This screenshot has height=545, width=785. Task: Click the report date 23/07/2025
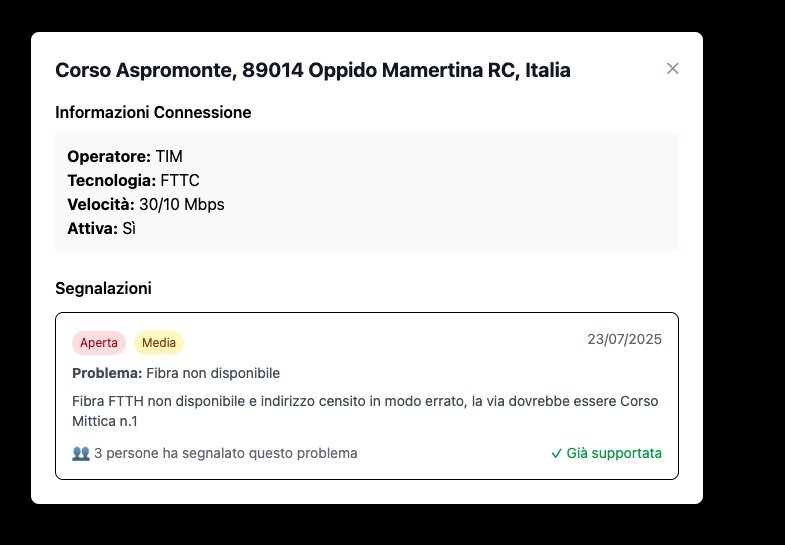tap(624, 339)
